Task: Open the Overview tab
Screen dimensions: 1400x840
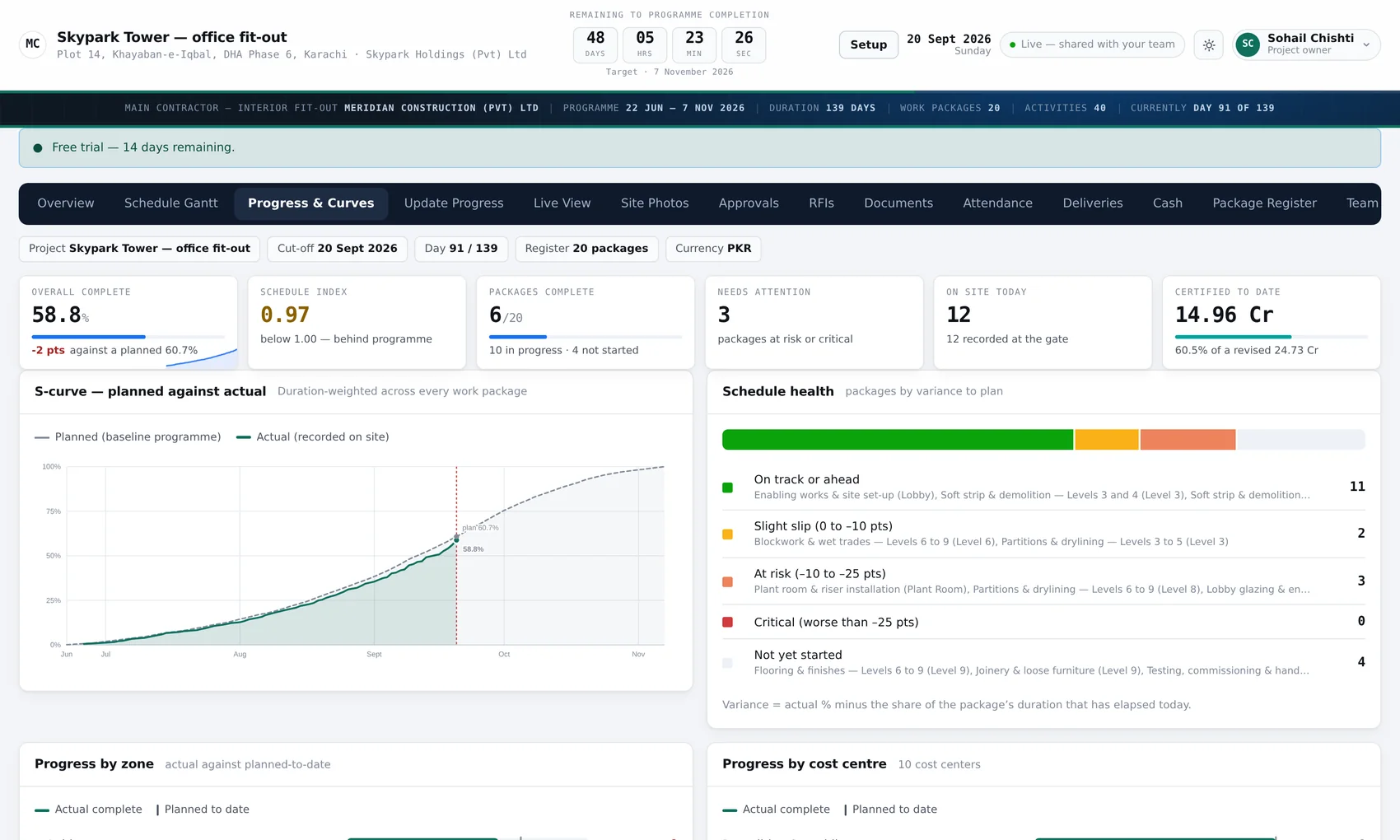Action: 66,203
